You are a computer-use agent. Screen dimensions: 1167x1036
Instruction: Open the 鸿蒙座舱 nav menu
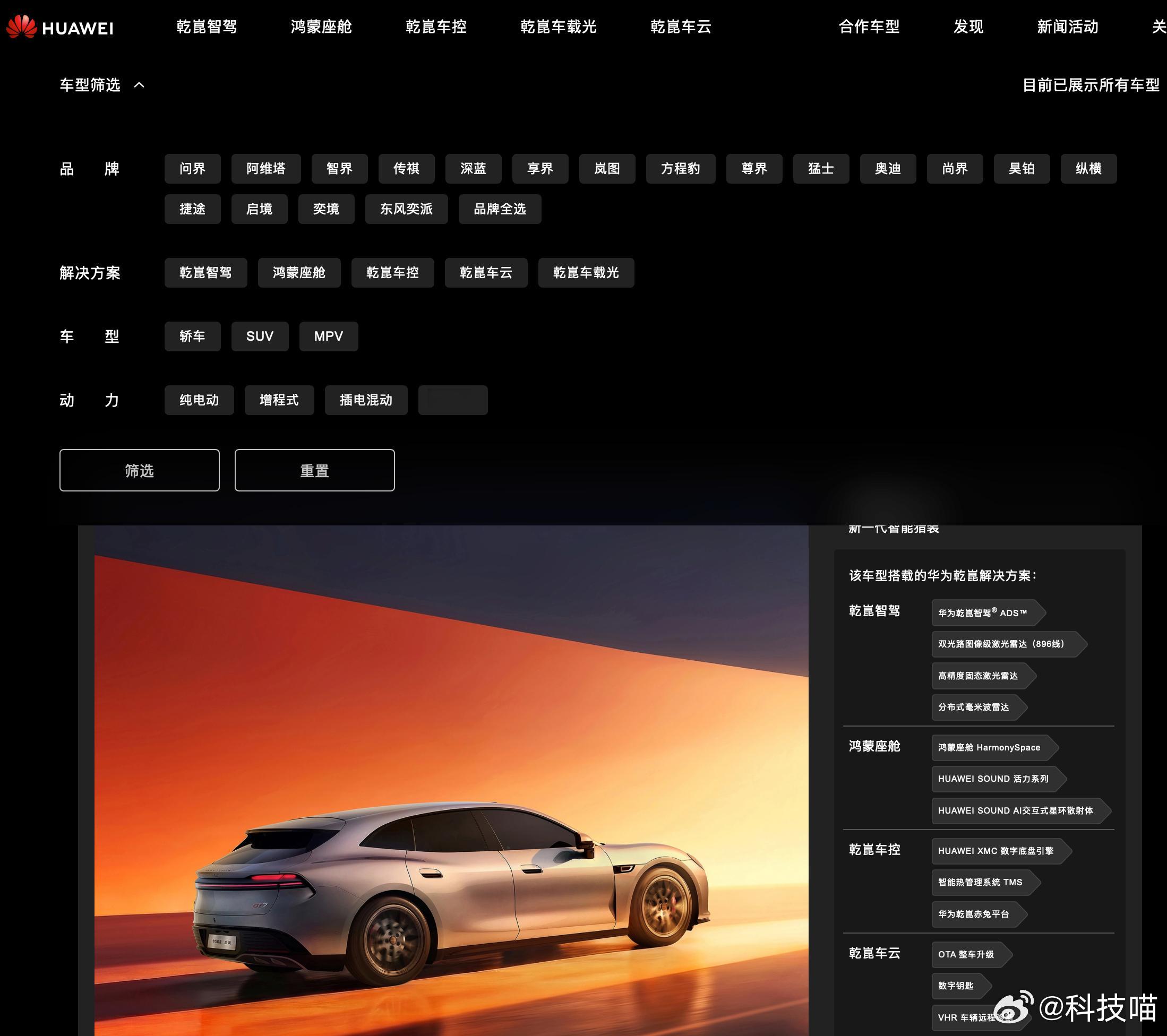(x=321, y=27)
